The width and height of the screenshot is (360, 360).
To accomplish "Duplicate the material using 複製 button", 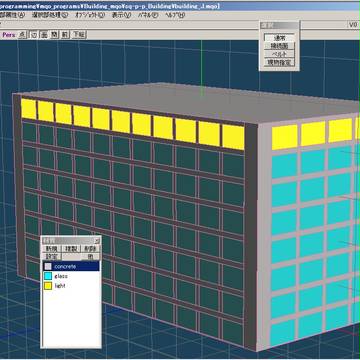I will click(71, 248).
